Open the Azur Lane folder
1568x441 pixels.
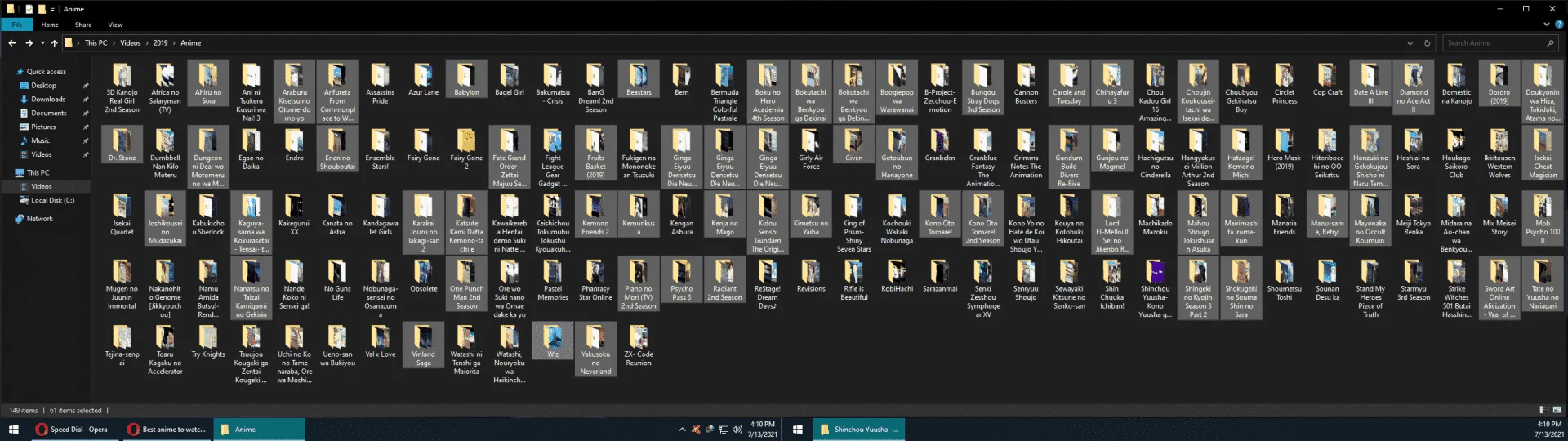click(x=423, y=80)
